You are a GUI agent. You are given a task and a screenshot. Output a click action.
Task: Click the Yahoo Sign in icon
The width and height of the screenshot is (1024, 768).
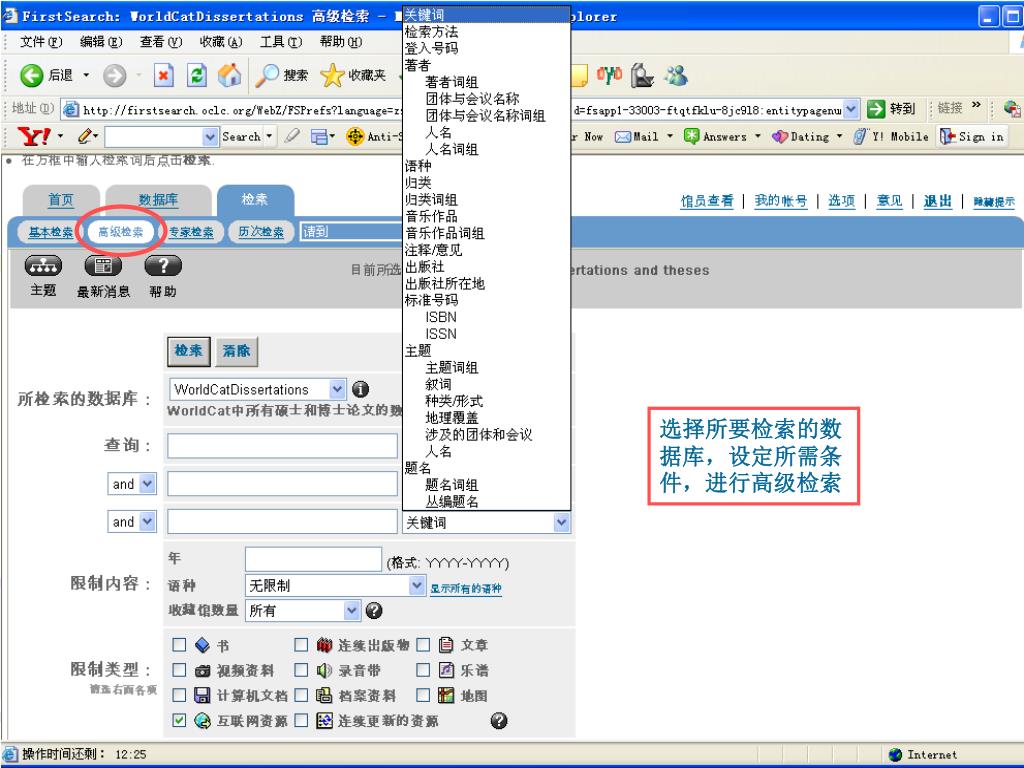[x=947, y=136]
